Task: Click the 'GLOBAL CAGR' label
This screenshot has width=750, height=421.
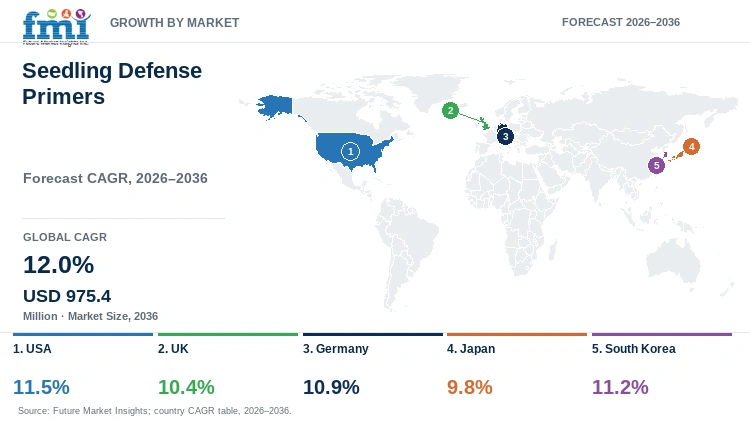Action: [x=65, y=237]
